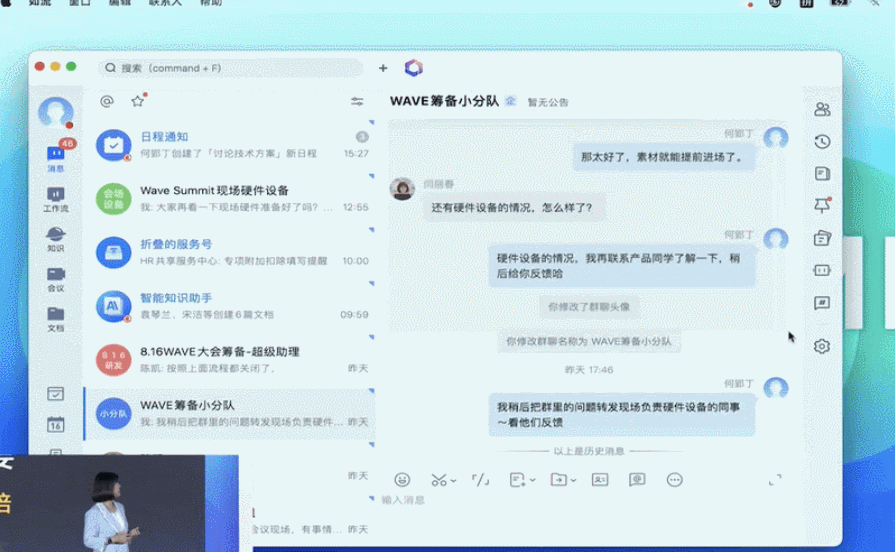Image resolution: width=895 pixels, height=552 pixels.
Task: Click the contact card icon in input toolbar
Action: click(x=600, y=480)
